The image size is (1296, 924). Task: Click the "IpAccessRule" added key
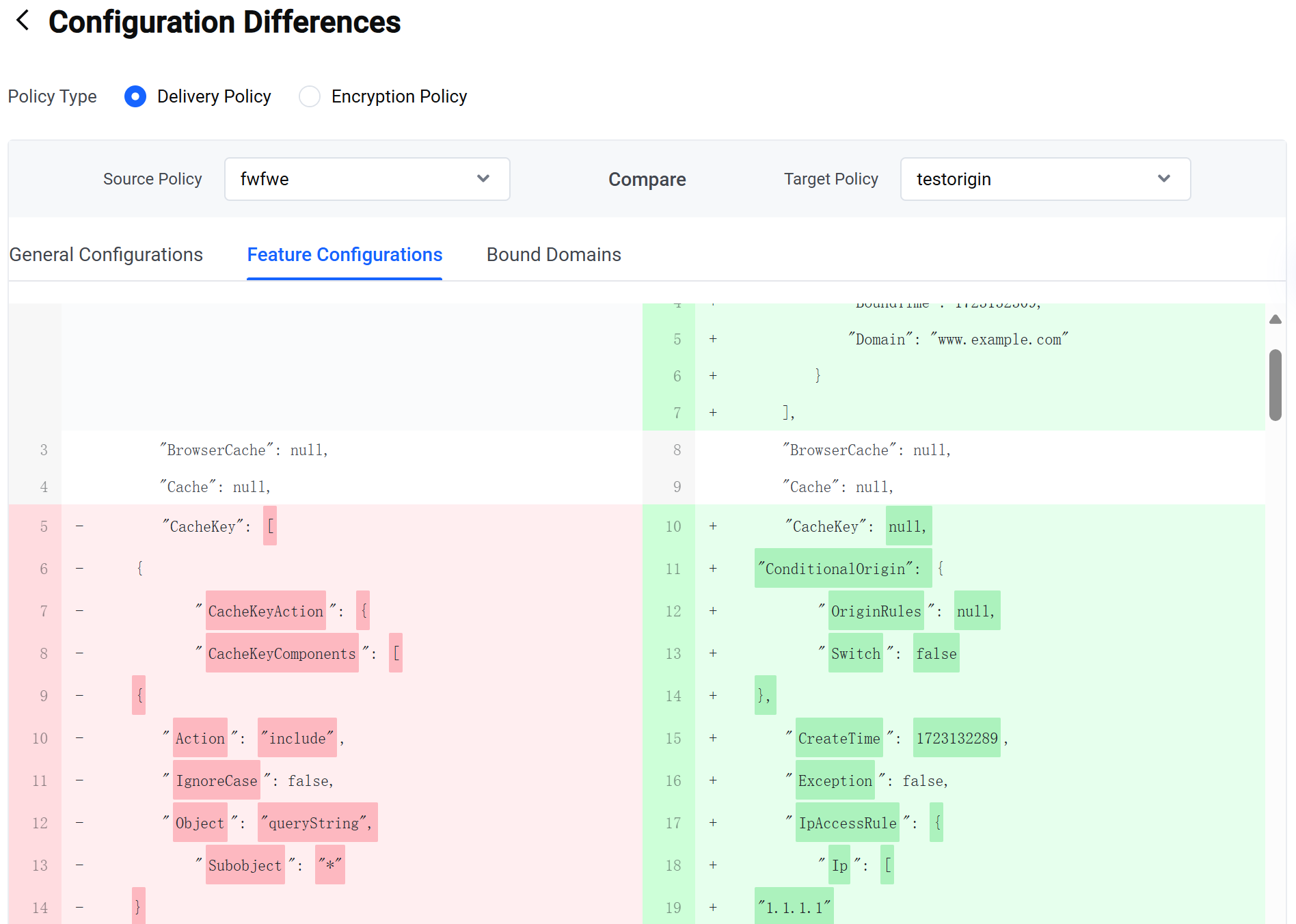(x=848, y=823)
